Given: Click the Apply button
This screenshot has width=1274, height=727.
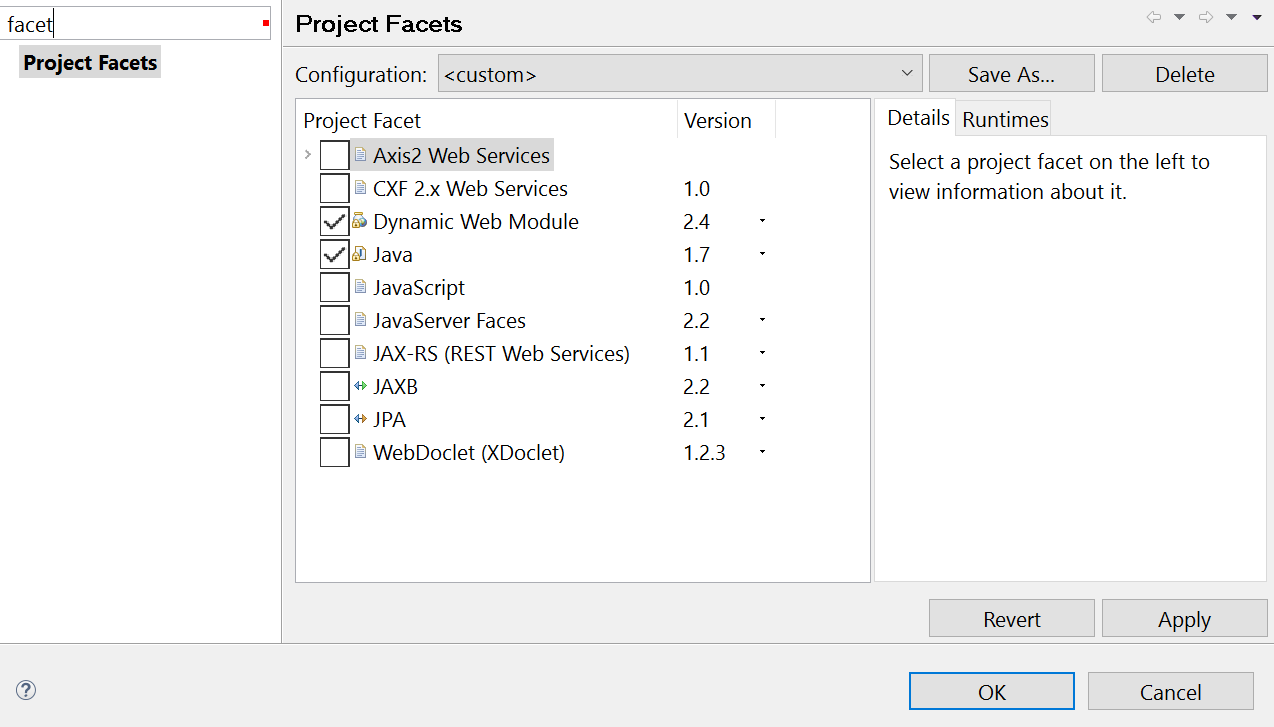Looking at the screenshot, I should pos(1184,620).
